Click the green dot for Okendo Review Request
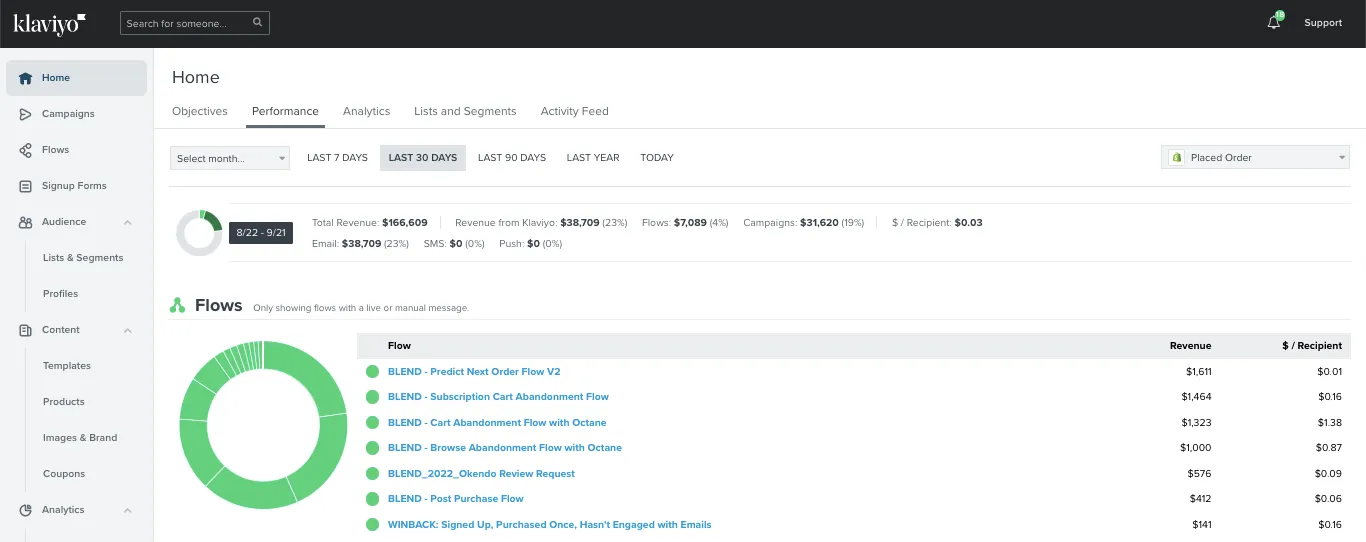 372,474
